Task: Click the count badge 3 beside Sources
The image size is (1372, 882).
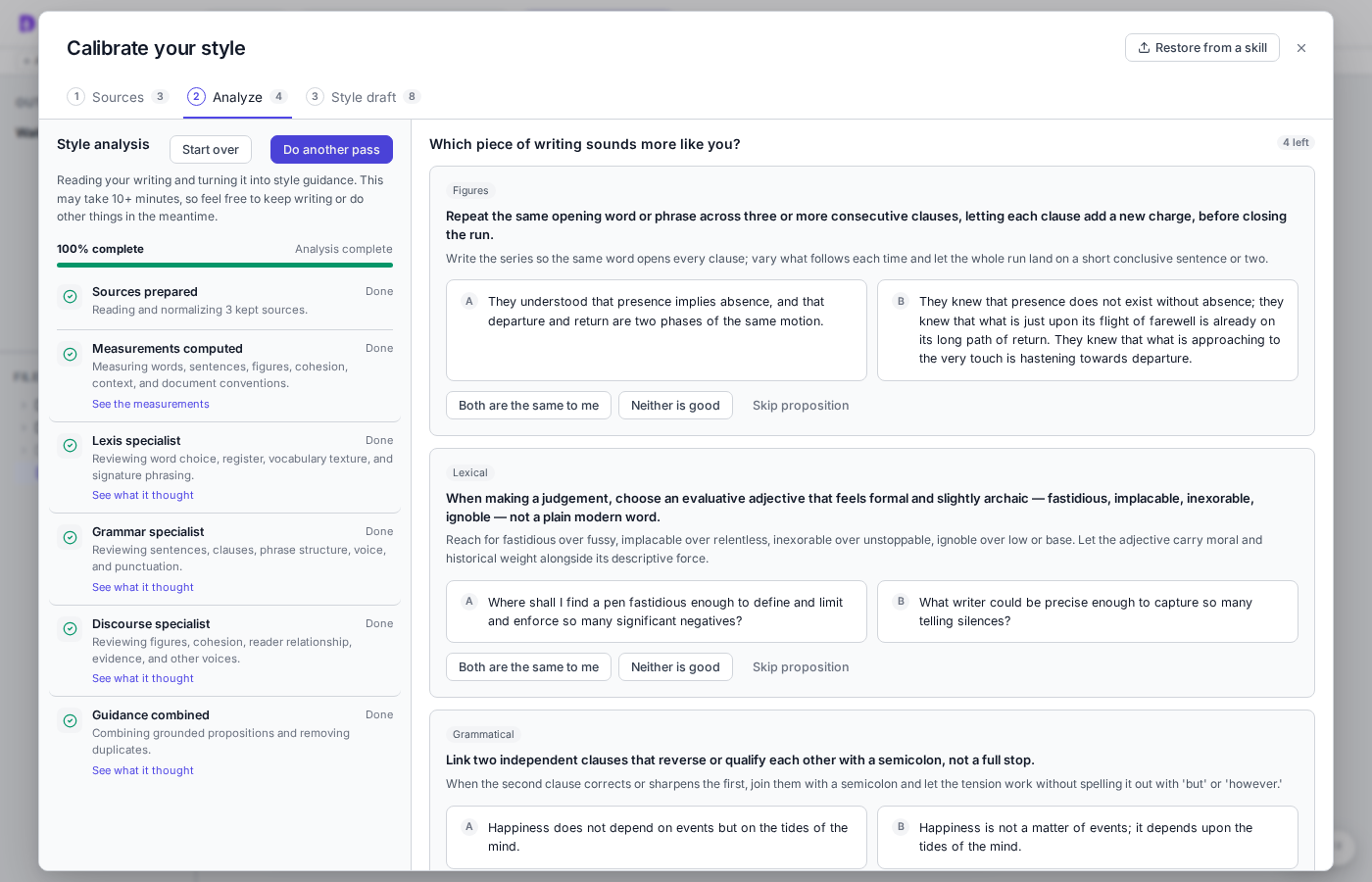Action: pyautogui.click(x=160, y=97)
